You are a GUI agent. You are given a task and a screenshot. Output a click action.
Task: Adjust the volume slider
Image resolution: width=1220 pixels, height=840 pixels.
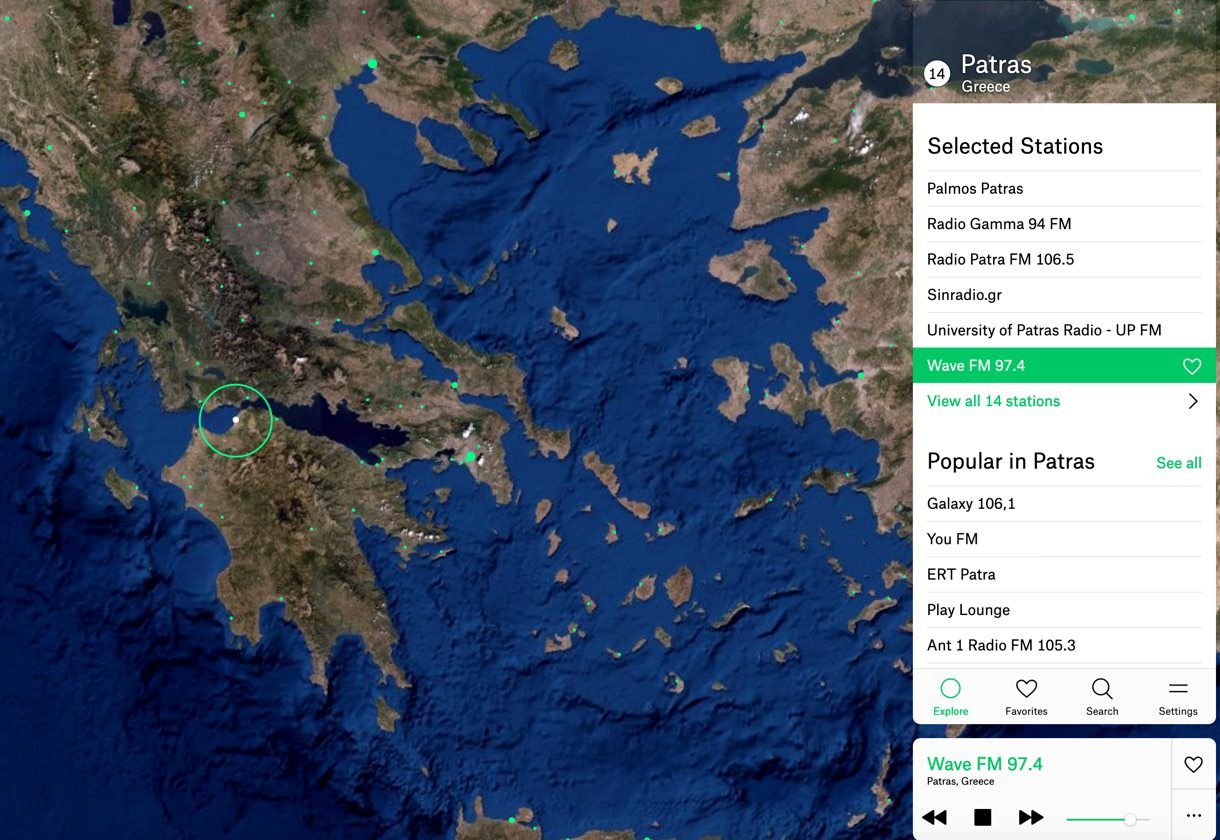coord(1129,819)
